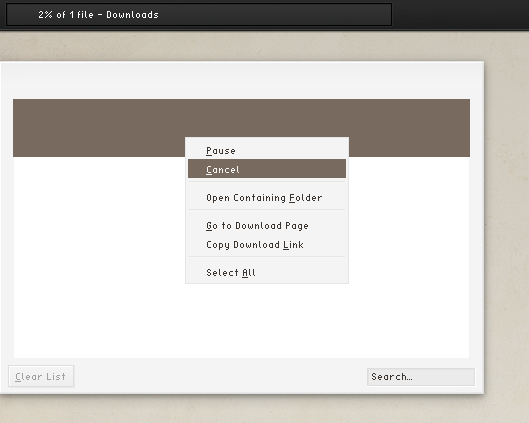This screenshot has width=529, height=423.
Task: Click the light header strip above the download list
Action: point(241,80)
